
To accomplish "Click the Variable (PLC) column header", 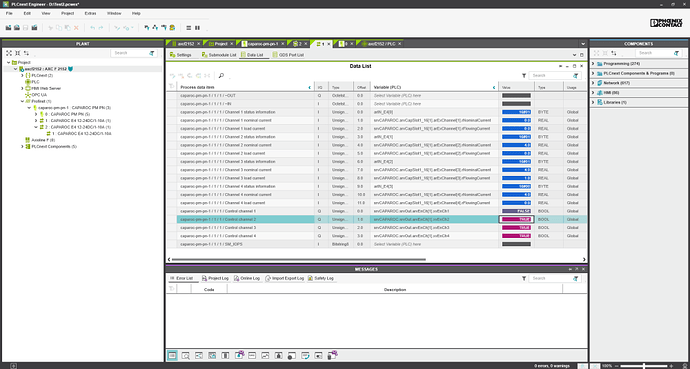I will click(x=434, y=88).
